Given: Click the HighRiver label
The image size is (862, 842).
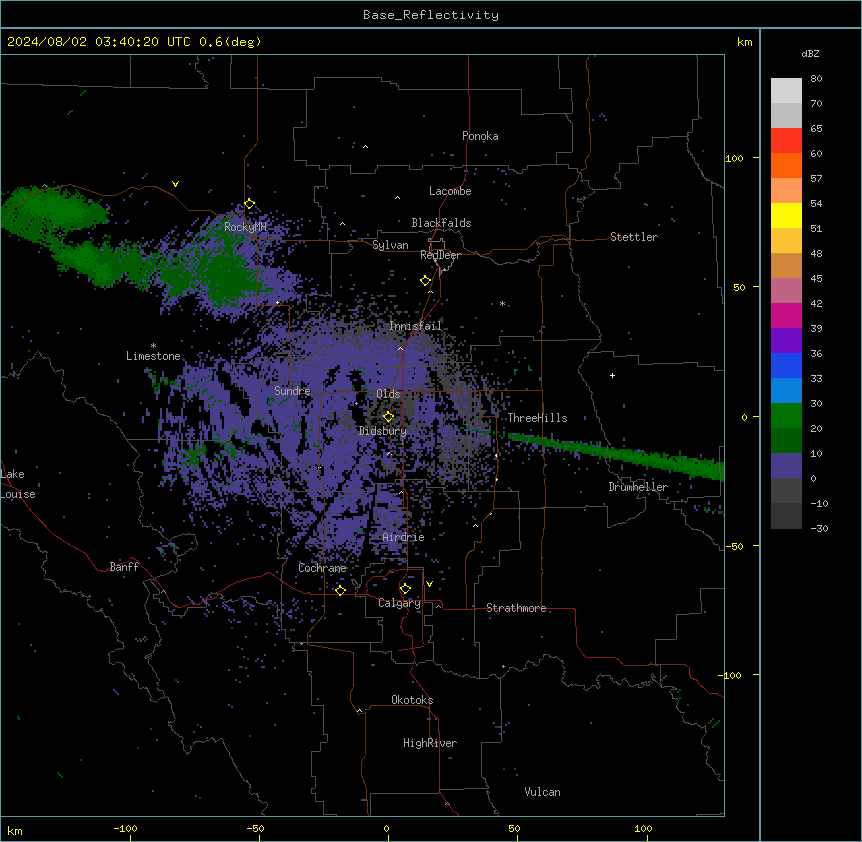Looking at the screenshot, I should pyautogui.click(x=430, y=743).
